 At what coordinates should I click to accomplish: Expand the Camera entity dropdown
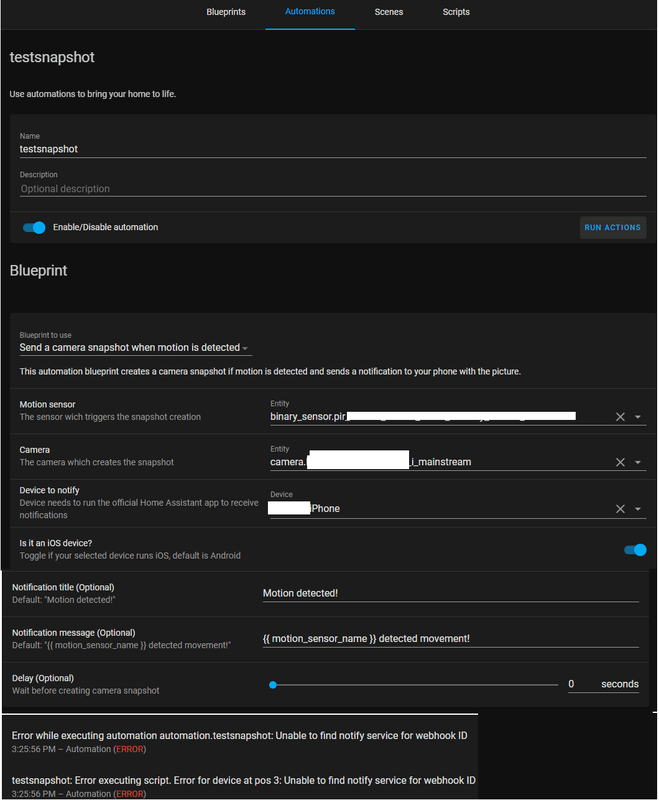[x=638, y=463]
